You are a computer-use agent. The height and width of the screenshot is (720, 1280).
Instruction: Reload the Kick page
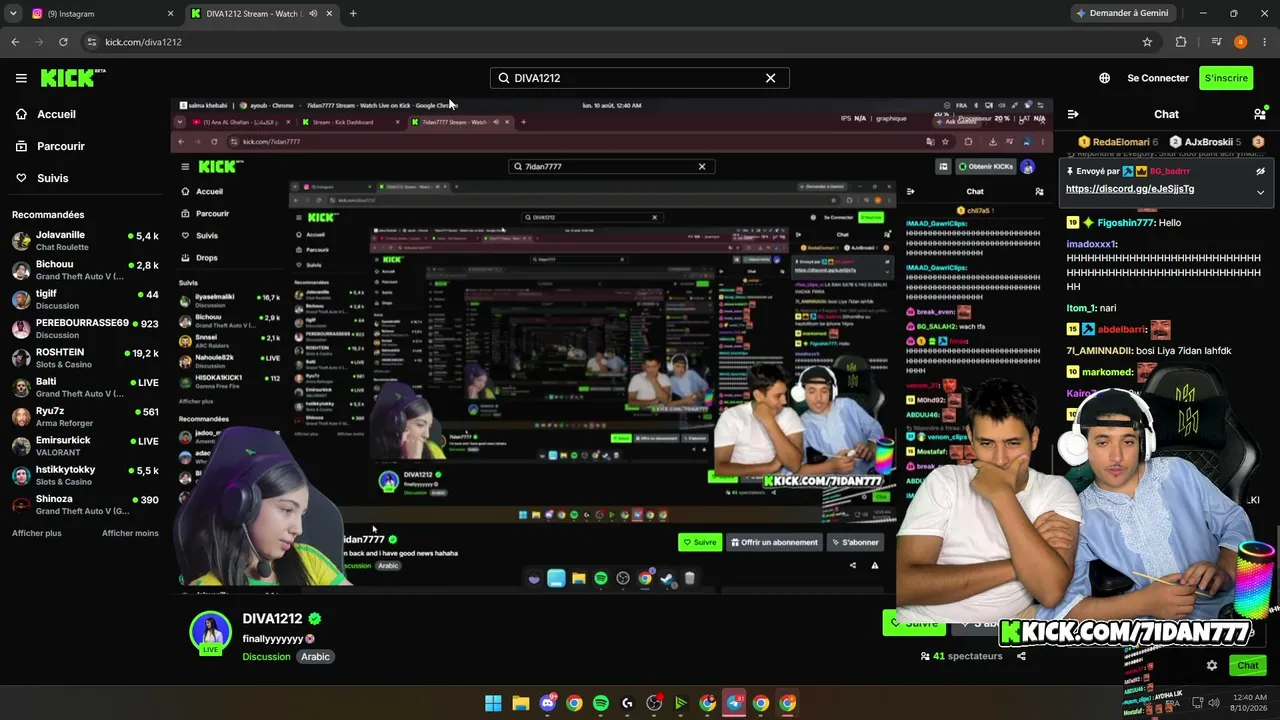[63, 42]
